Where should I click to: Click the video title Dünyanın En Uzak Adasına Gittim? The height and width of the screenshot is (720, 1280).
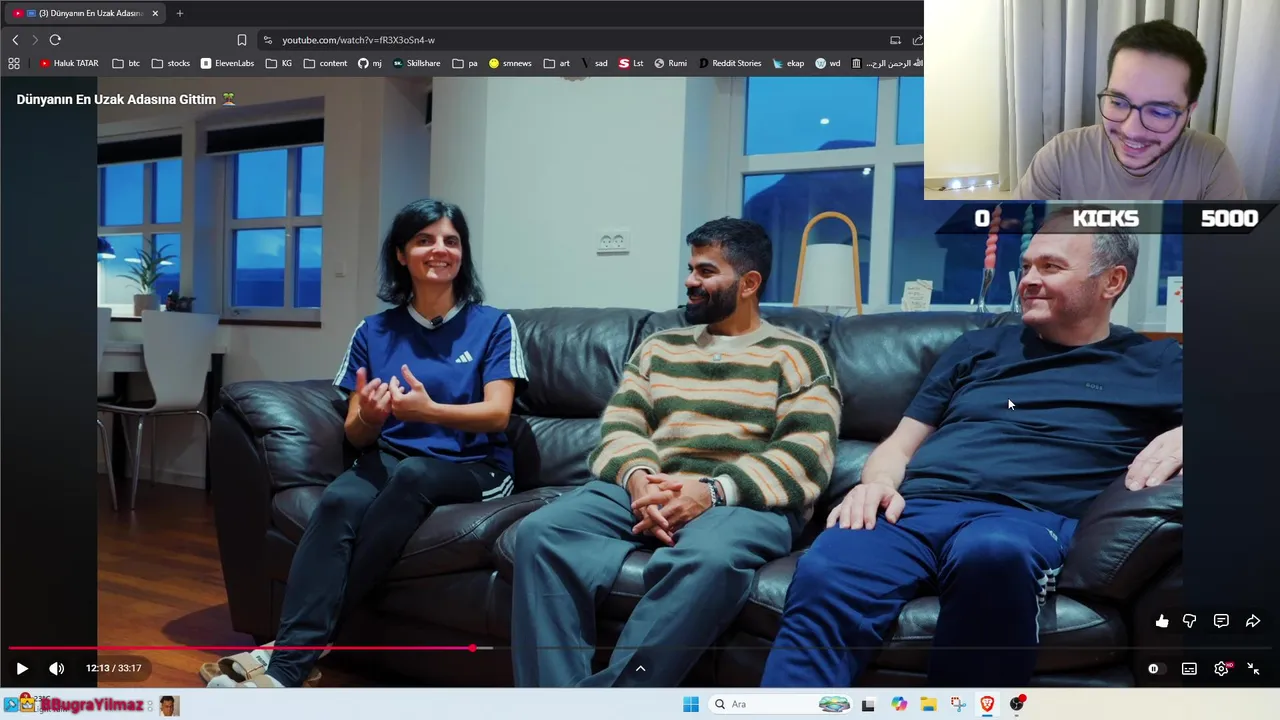116,100
